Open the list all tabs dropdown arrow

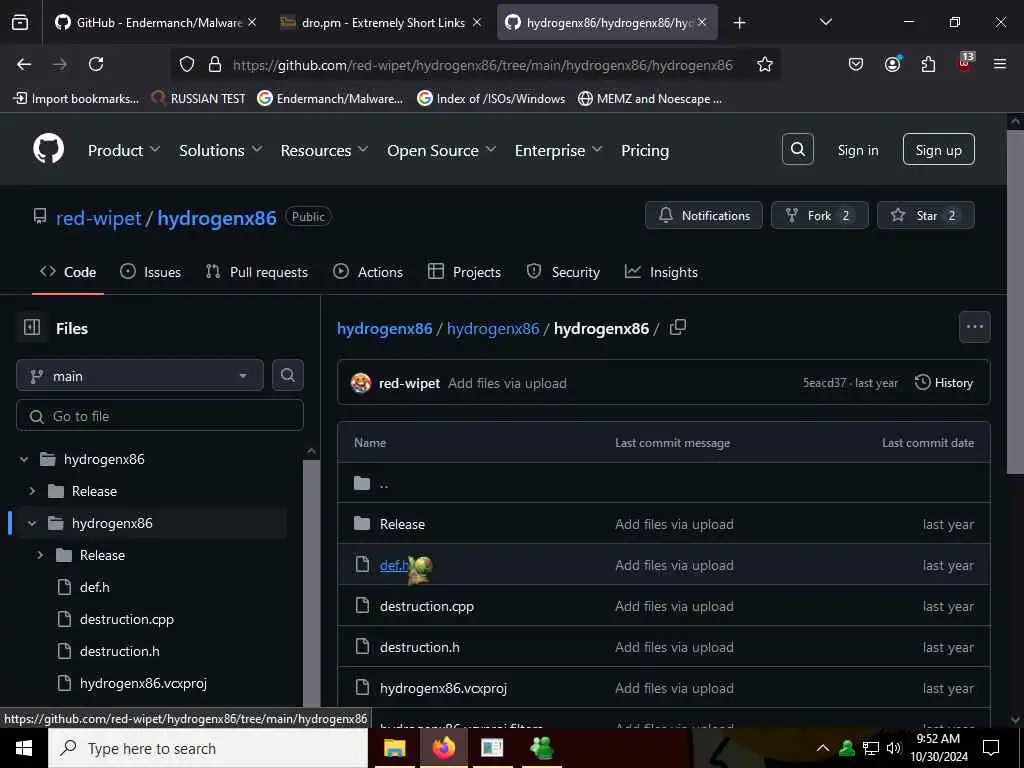(x=825, y=23)
